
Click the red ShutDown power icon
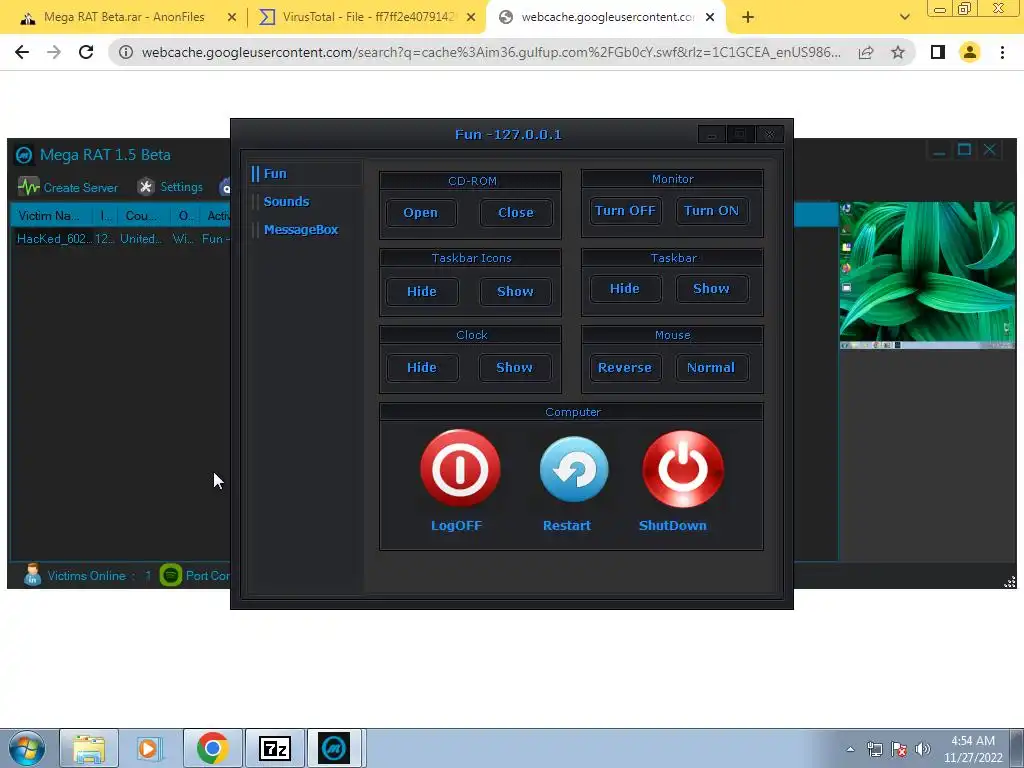(x=683, y=468)
